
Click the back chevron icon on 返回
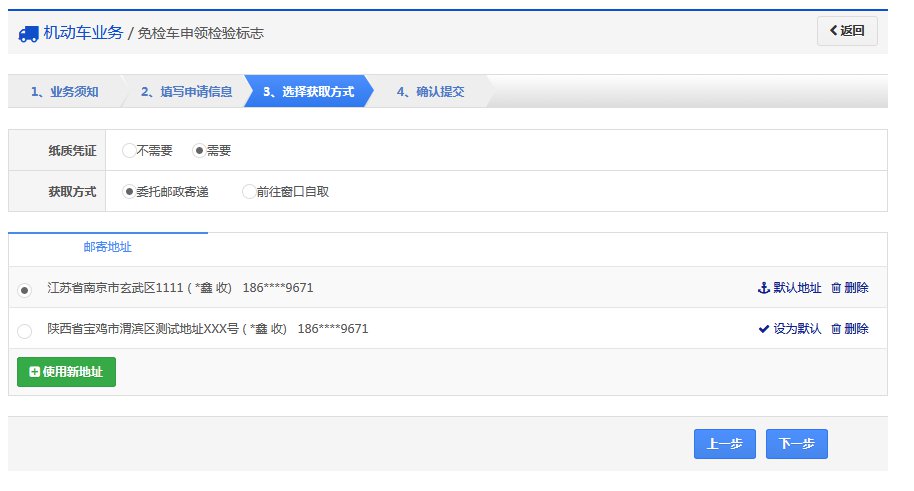833,31
